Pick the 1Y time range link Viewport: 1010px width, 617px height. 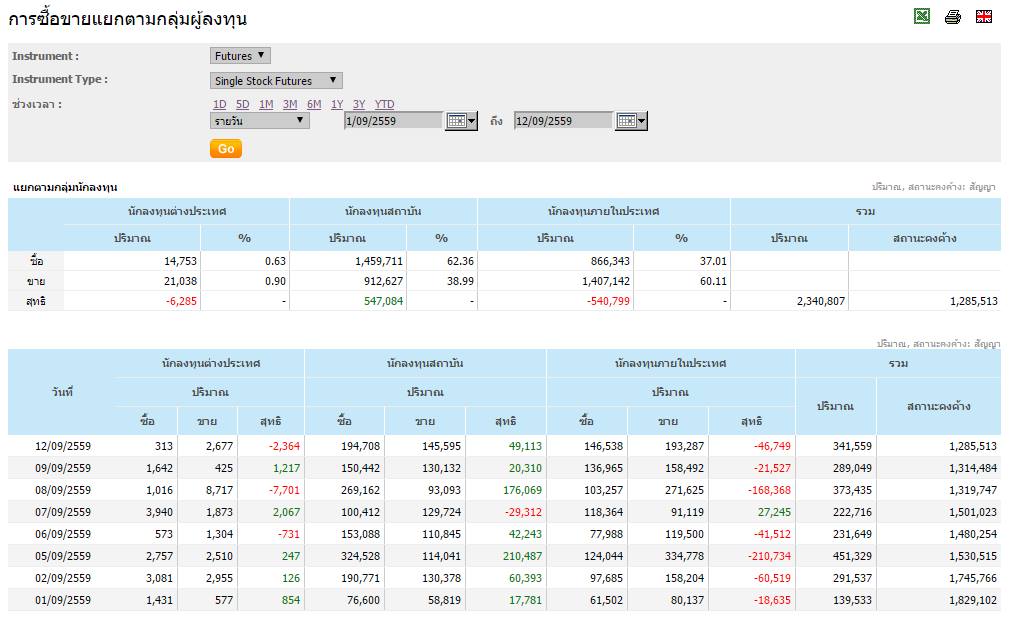pyautogui.click(x=337, y=104)
